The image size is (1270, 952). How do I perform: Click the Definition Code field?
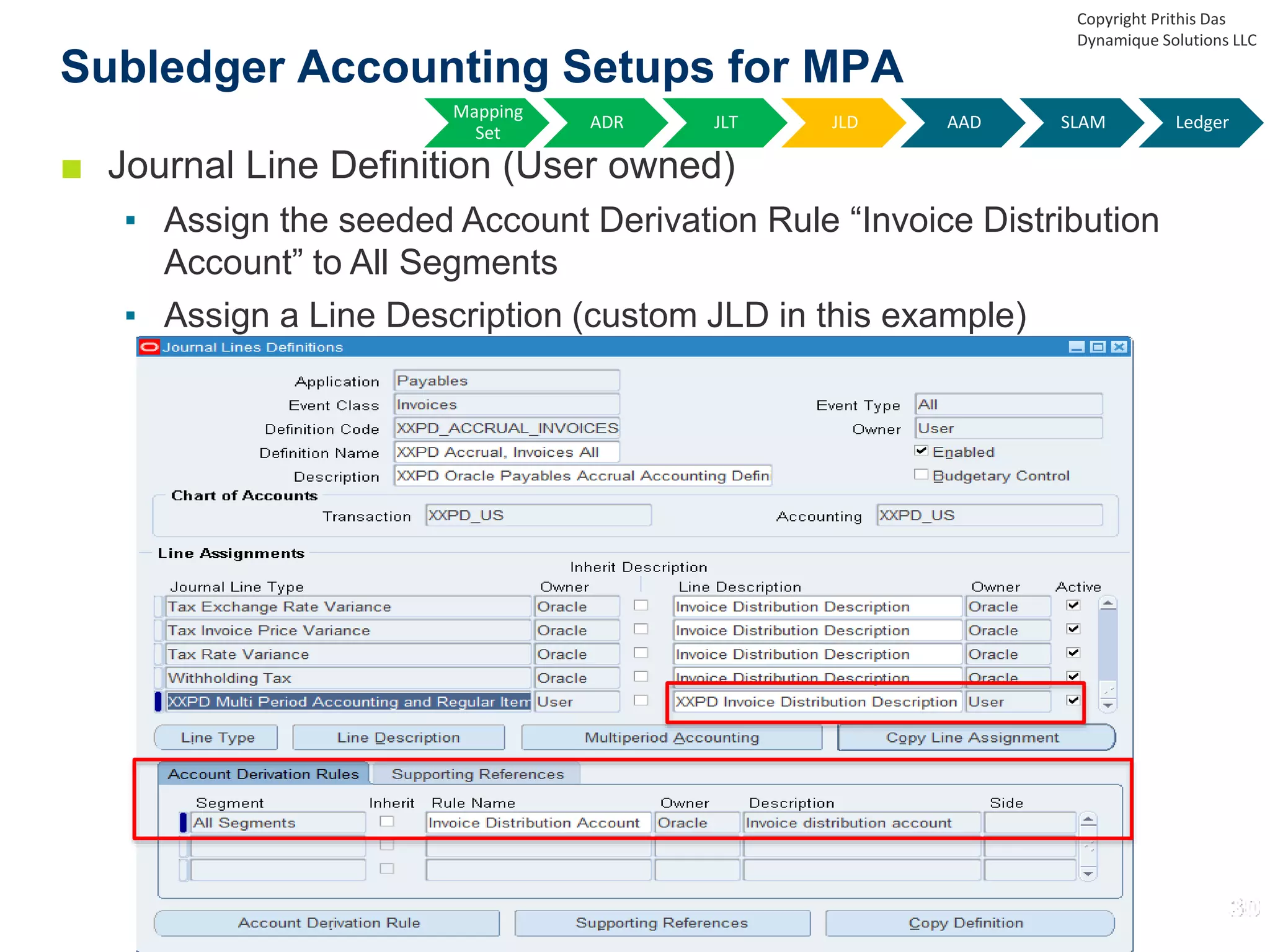click(507, 428)
